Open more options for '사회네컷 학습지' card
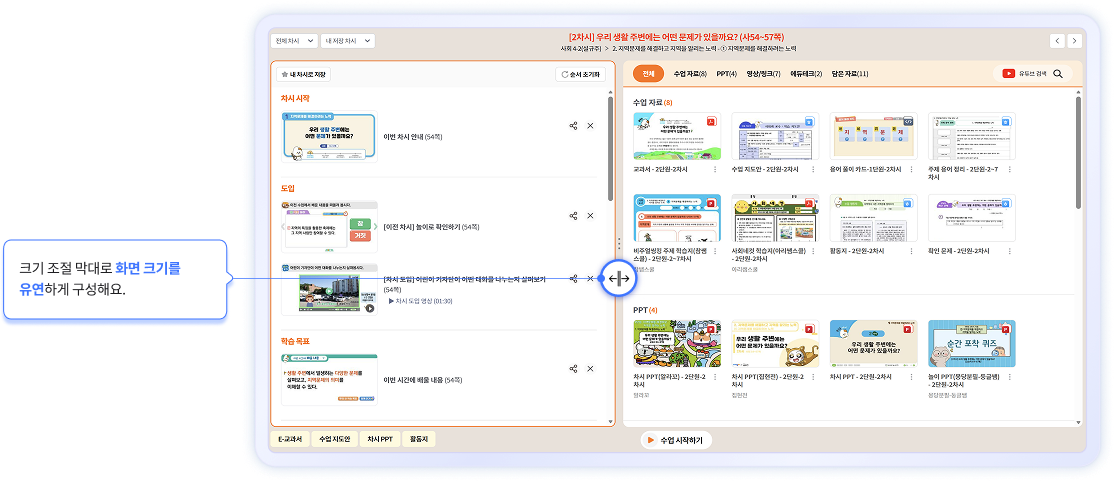This screenshot has width=1115, height=481. 813,251
